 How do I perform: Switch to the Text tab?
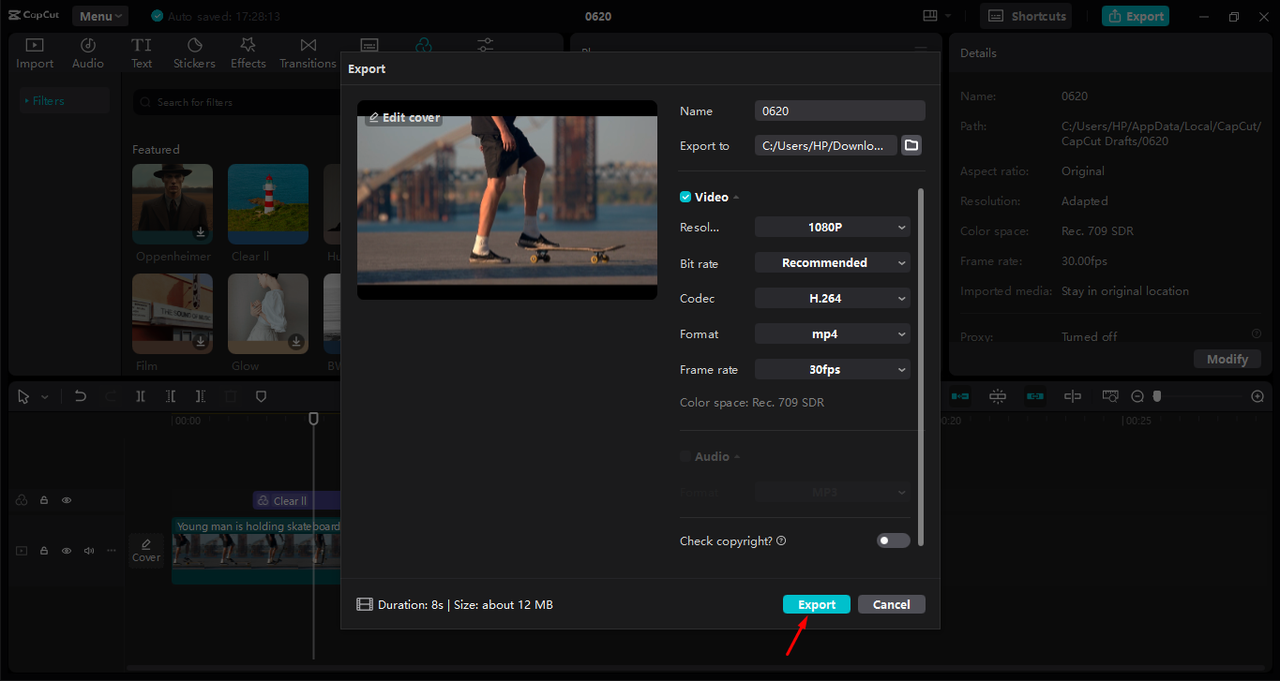(142, 53)
